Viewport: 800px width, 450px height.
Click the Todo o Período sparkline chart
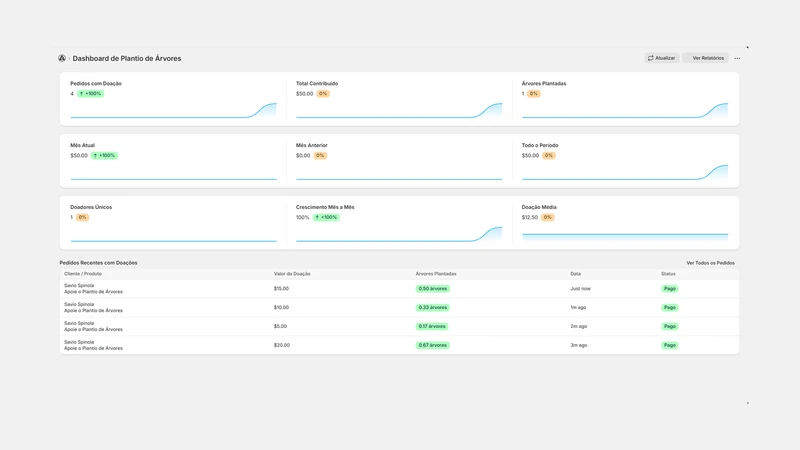625,172
